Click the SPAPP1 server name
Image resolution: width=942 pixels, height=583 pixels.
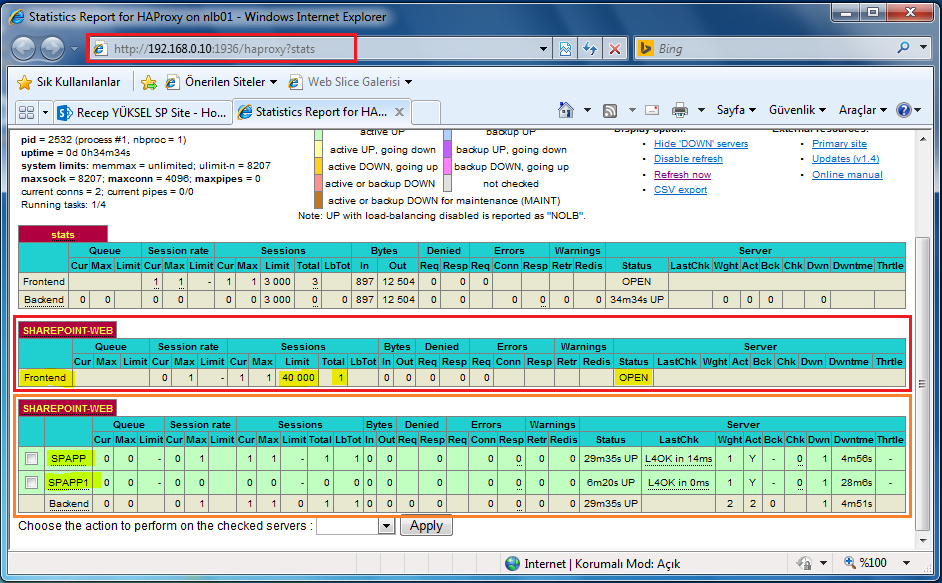[x=68, y=483]
